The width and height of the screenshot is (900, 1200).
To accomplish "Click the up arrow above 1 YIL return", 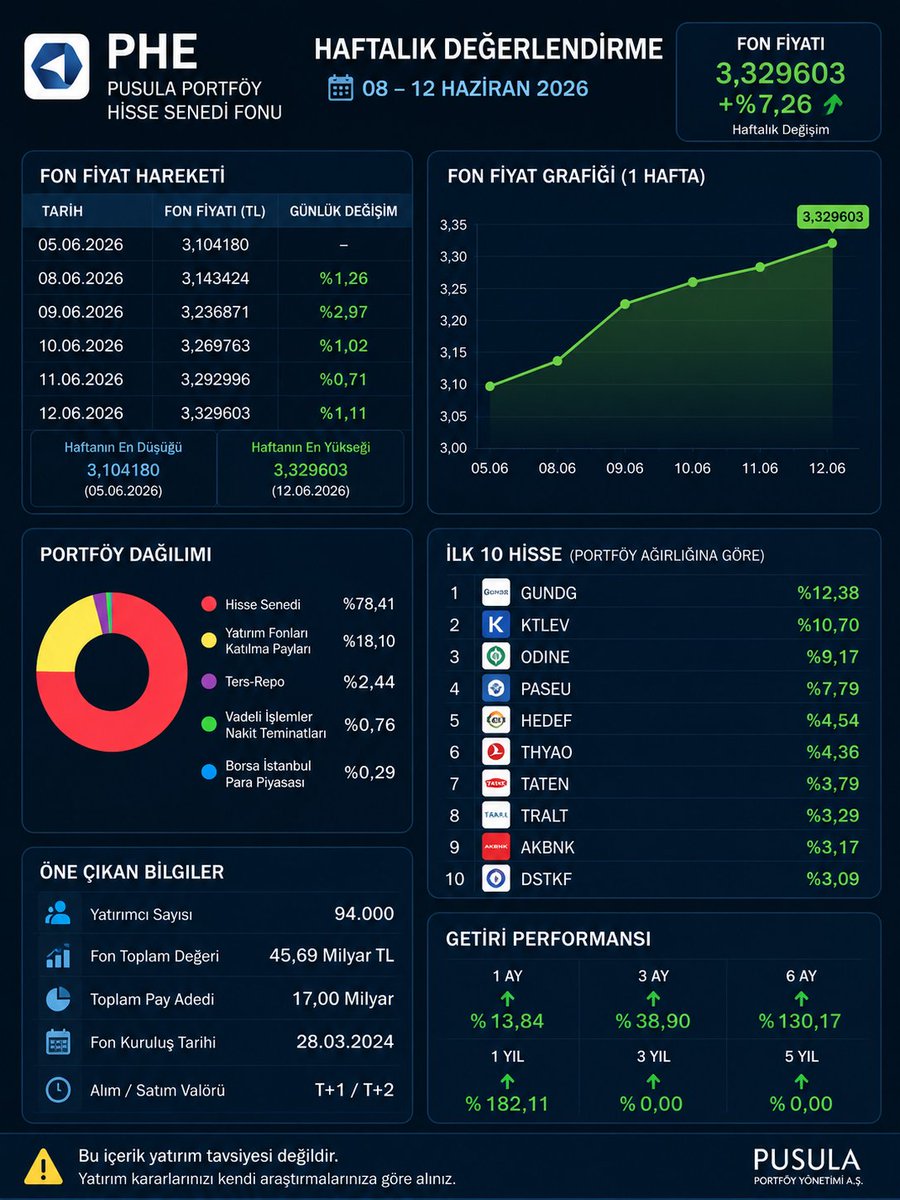I will coord(507,1081).
